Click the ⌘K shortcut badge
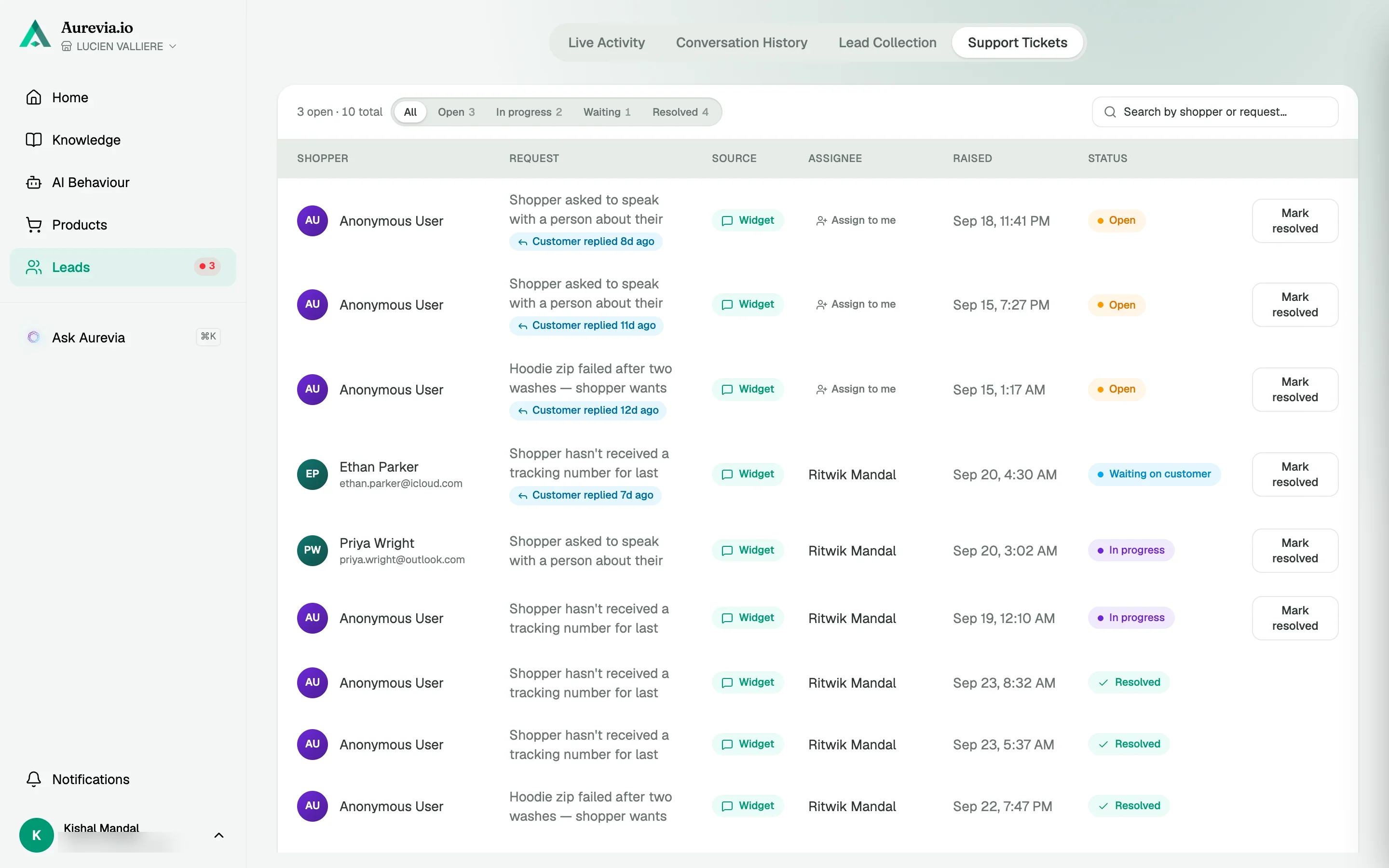The height and width of the screenshot is (868, 1389). (x=208, y=337)
